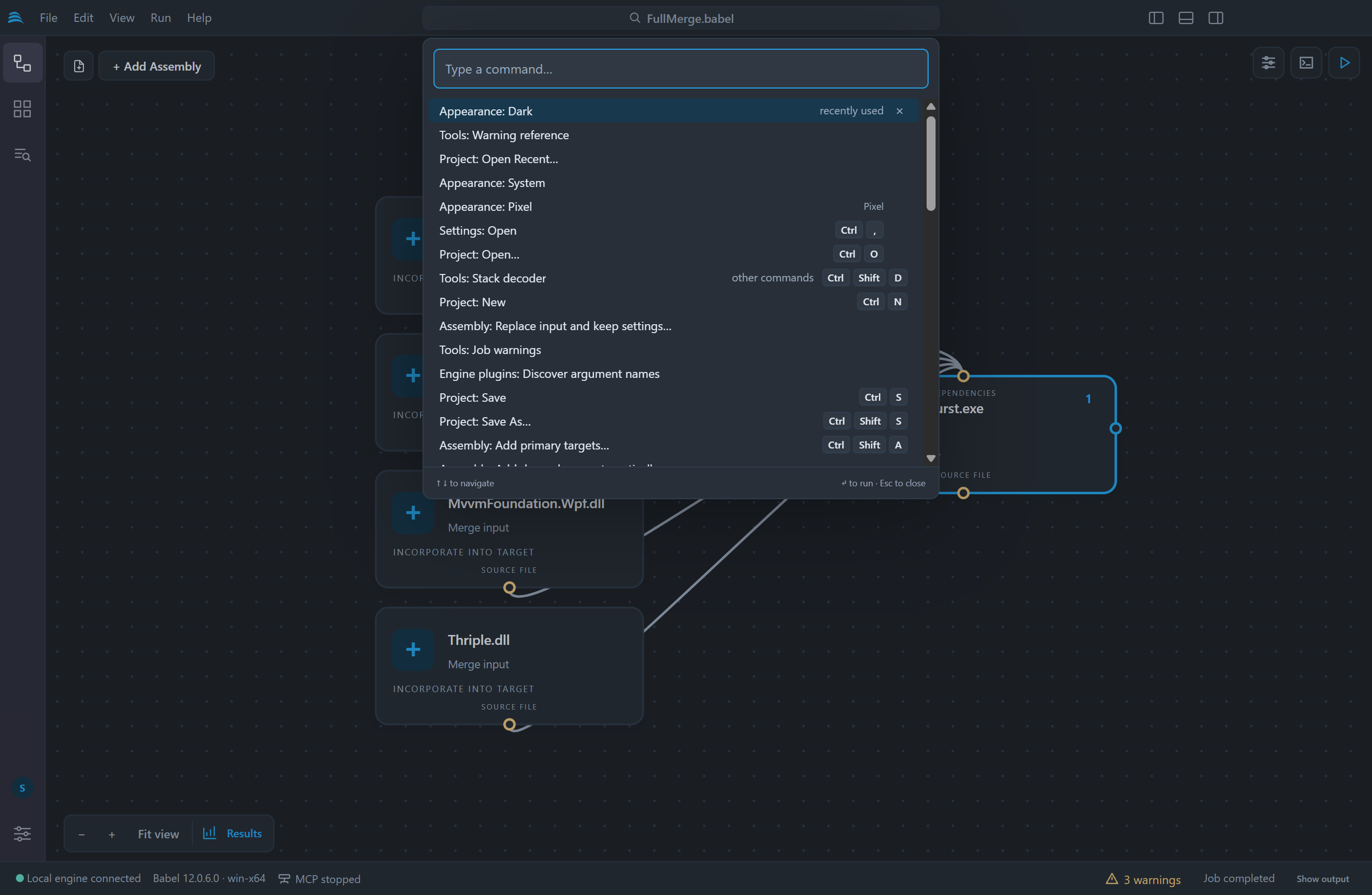
Task: Select Appearance: Pixel command
Action: point(673,206)
